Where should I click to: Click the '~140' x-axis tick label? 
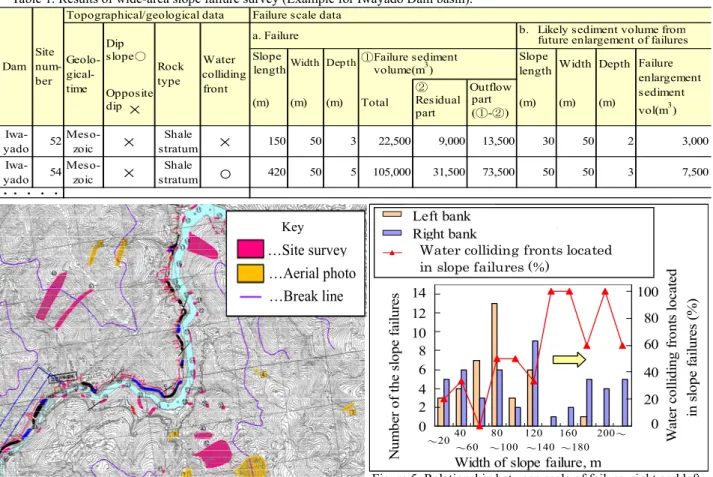(542, 447)
